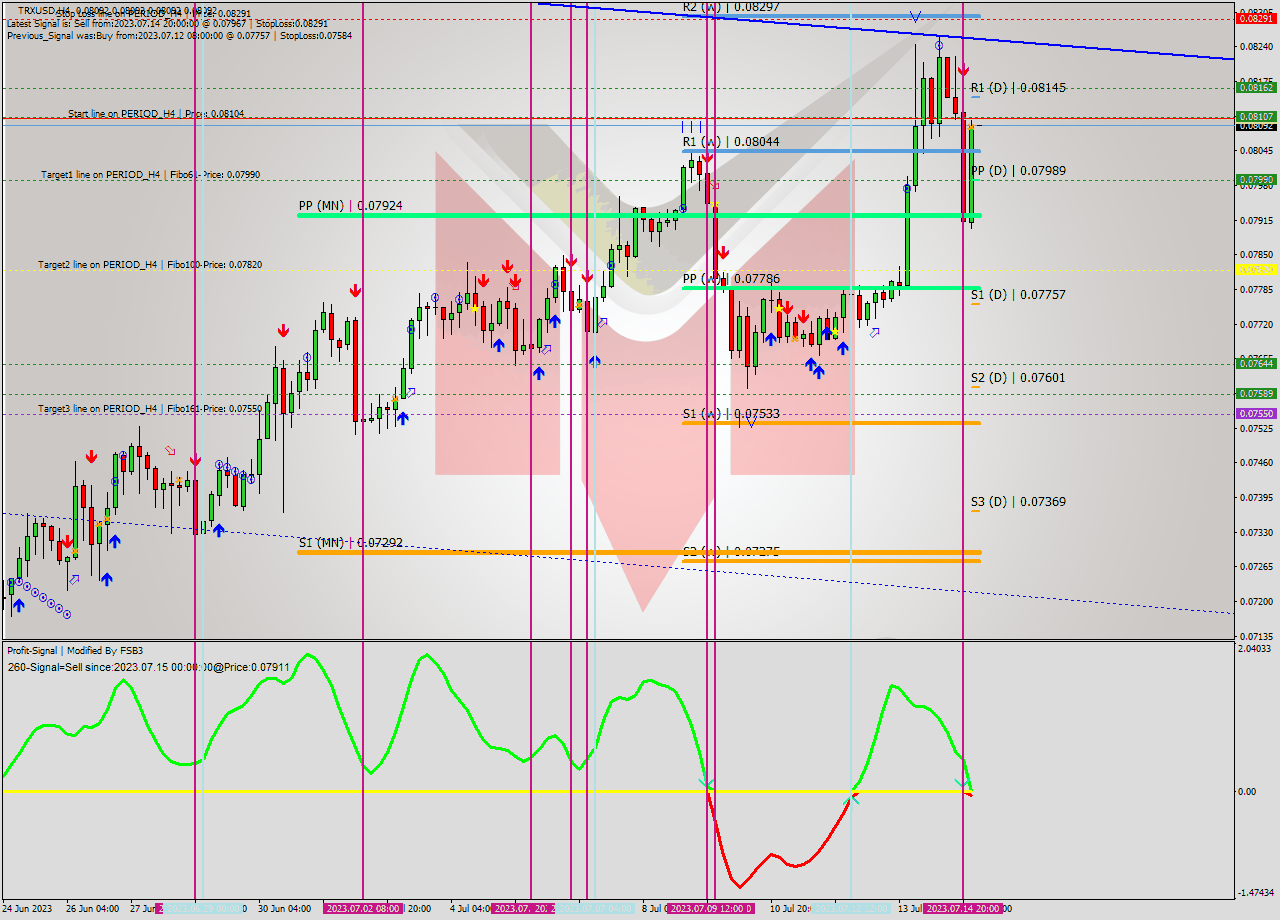
Task: Click the 'R1 (D) | 0.08145' pivot label
Action: 1018,88
